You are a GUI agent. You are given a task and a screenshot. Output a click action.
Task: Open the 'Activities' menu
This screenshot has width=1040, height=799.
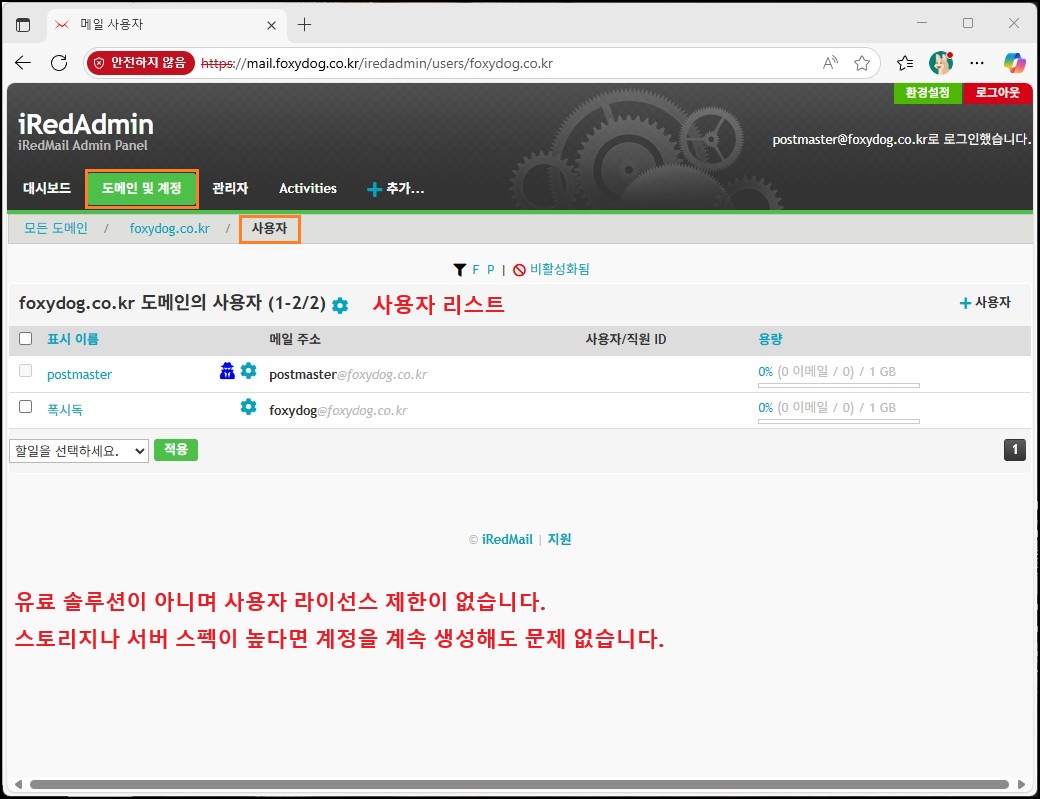click(x=308, y=188)
